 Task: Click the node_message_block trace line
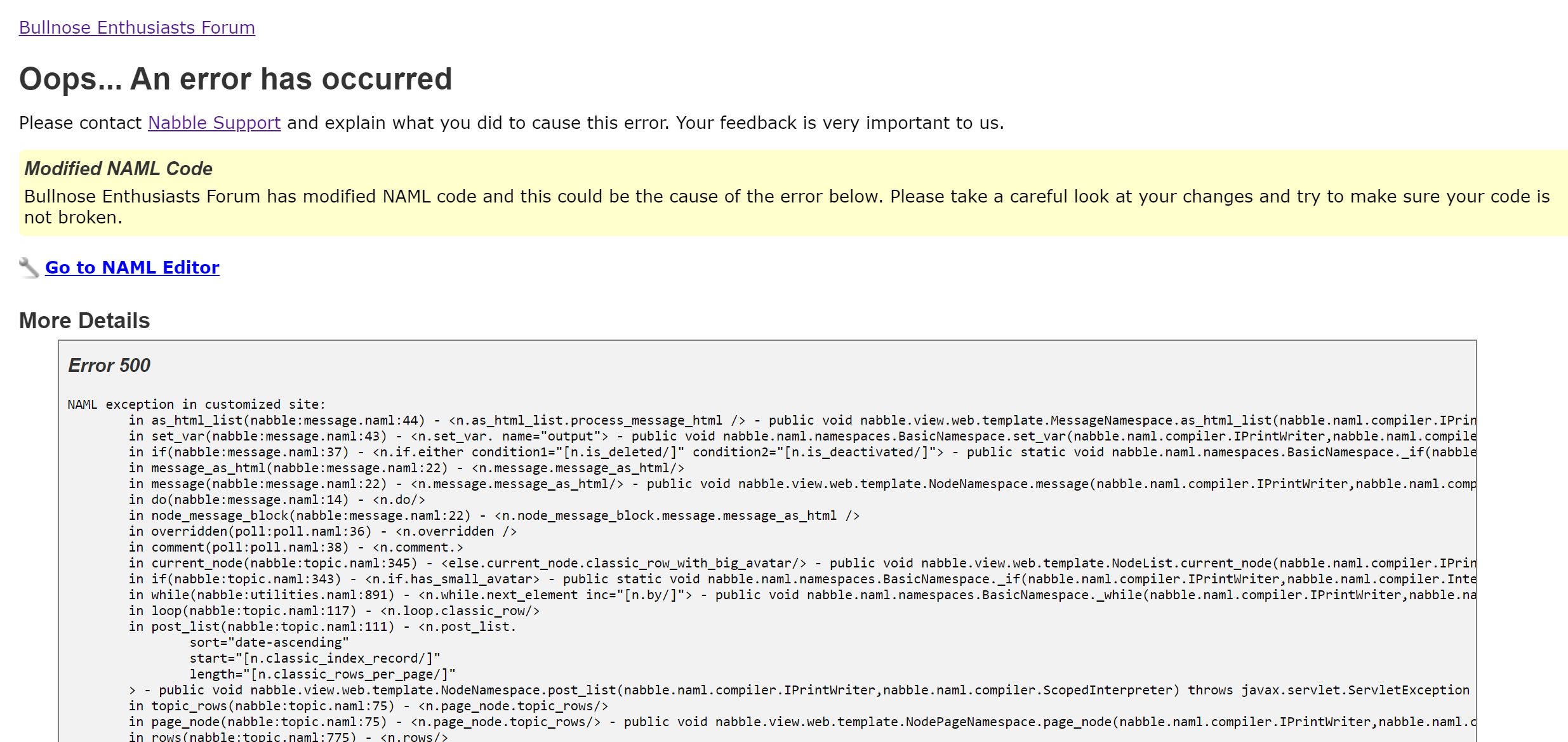[494, 515]
